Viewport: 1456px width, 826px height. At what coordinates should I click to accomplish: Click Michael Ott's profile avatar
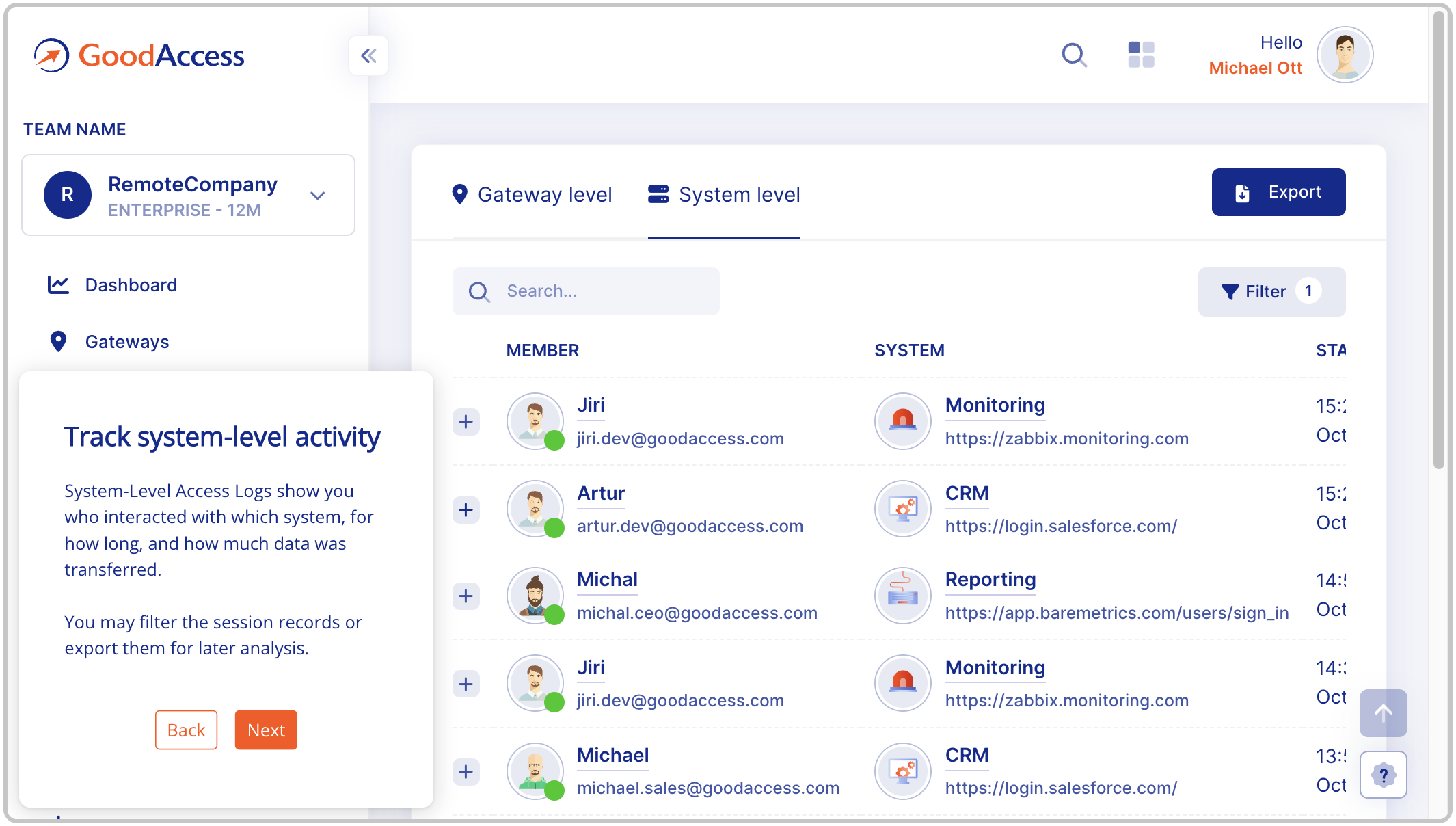(1345, 55)
